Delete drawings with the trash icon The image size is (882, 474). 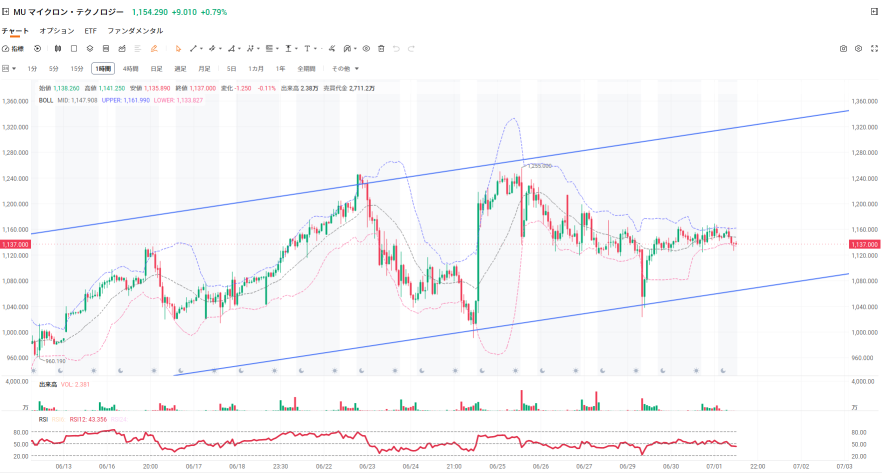tap(381, 49)
